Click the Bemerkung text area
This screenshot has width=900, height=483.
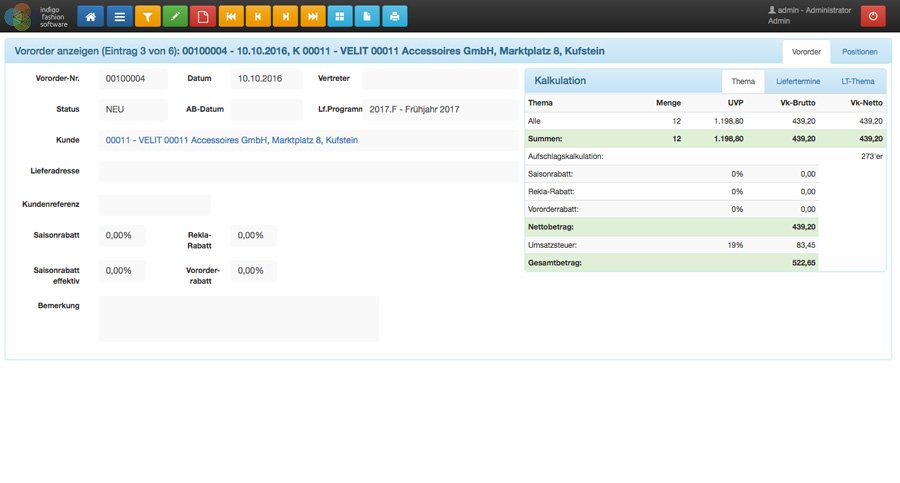click(x=239, y=319)
